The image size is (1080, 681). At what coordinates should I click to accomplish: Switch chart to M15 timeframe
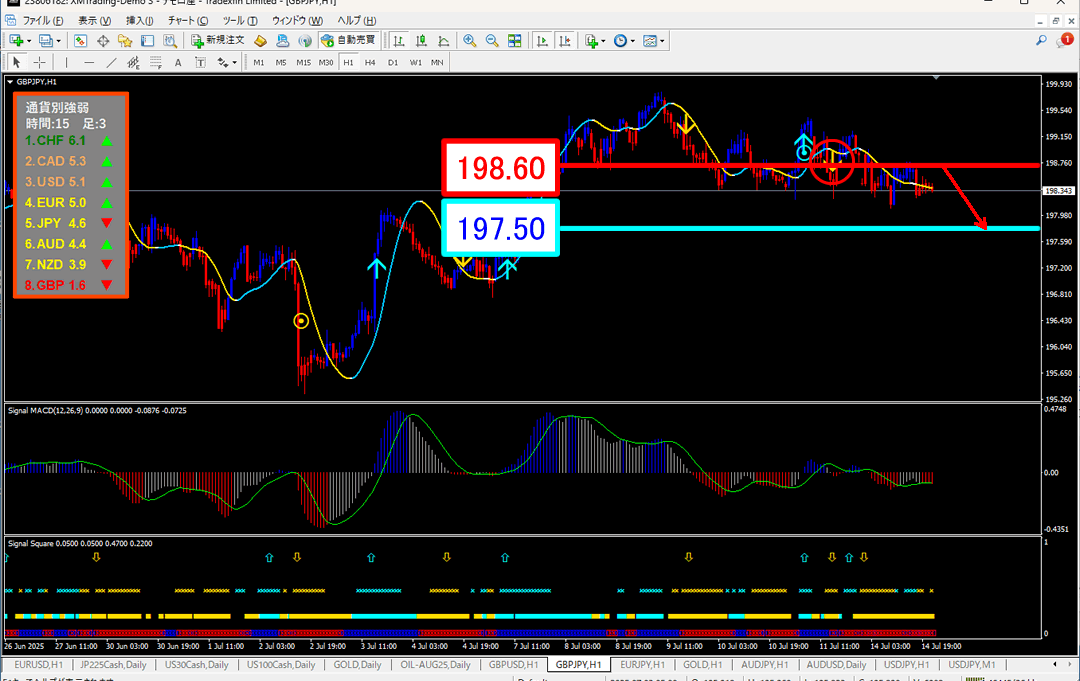click(x=303, y=63)
